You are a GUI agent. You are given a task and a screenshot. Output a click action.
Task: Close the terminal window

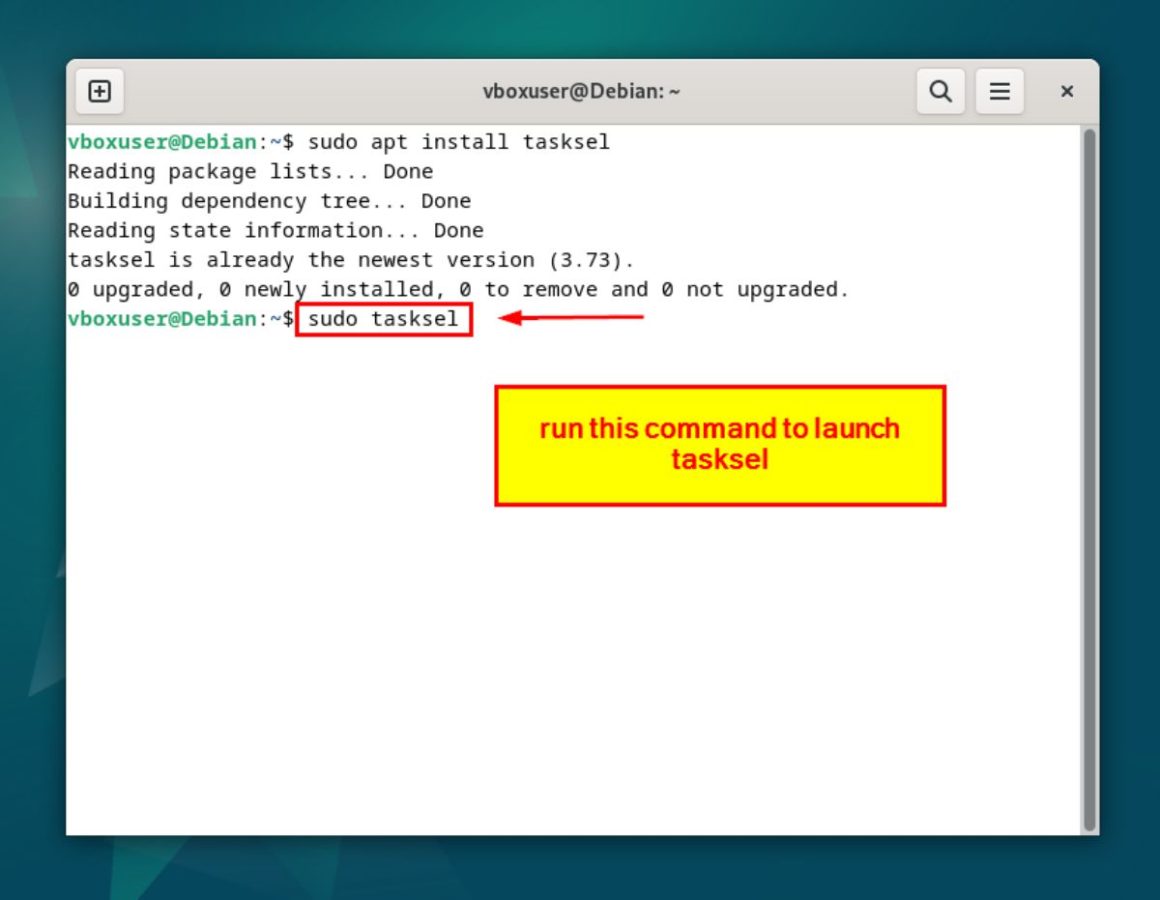point(1067,90)
